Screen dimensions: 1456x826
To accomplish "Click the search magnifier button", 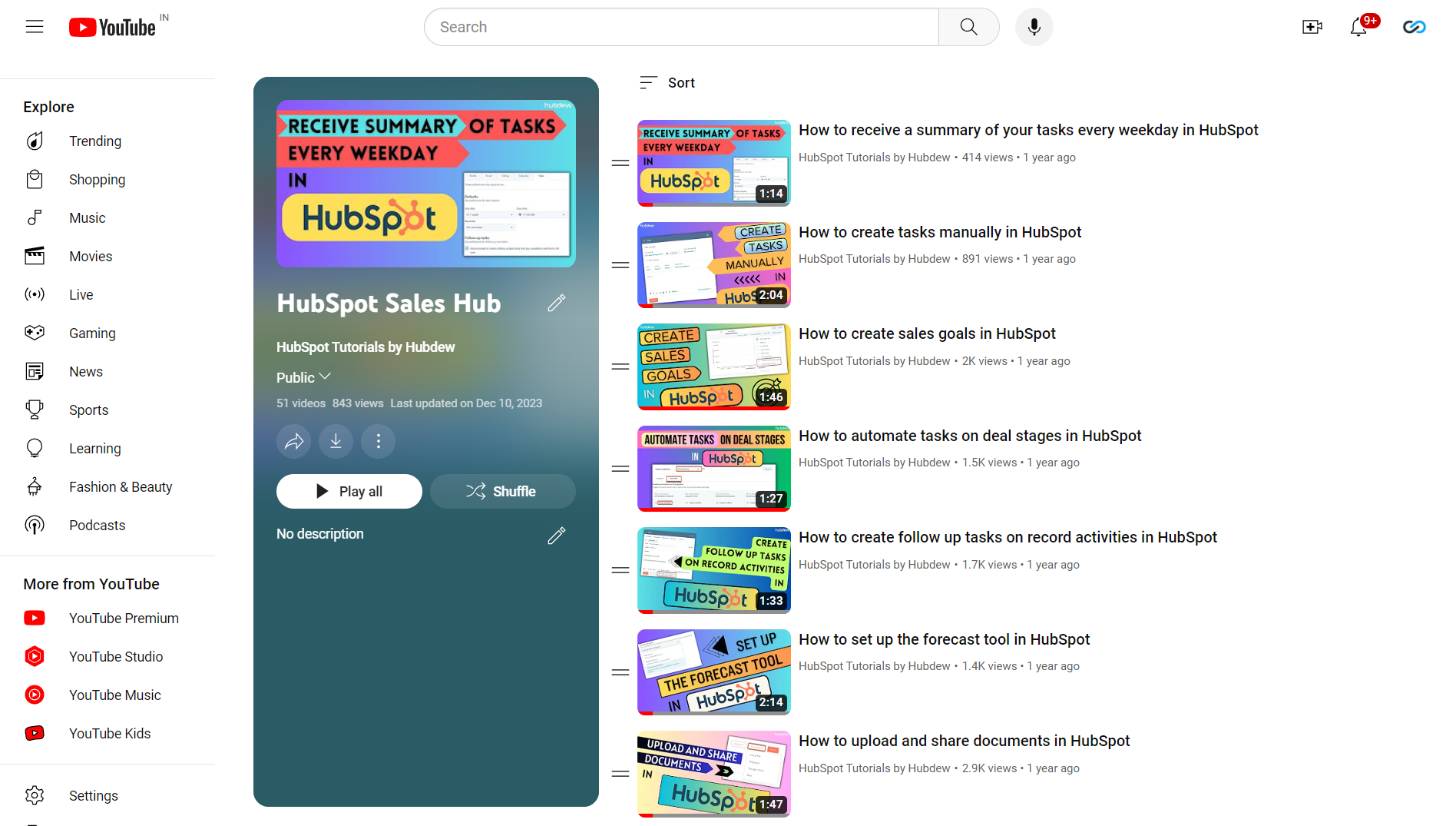I will pyautogui.click(x=968, y=27).
